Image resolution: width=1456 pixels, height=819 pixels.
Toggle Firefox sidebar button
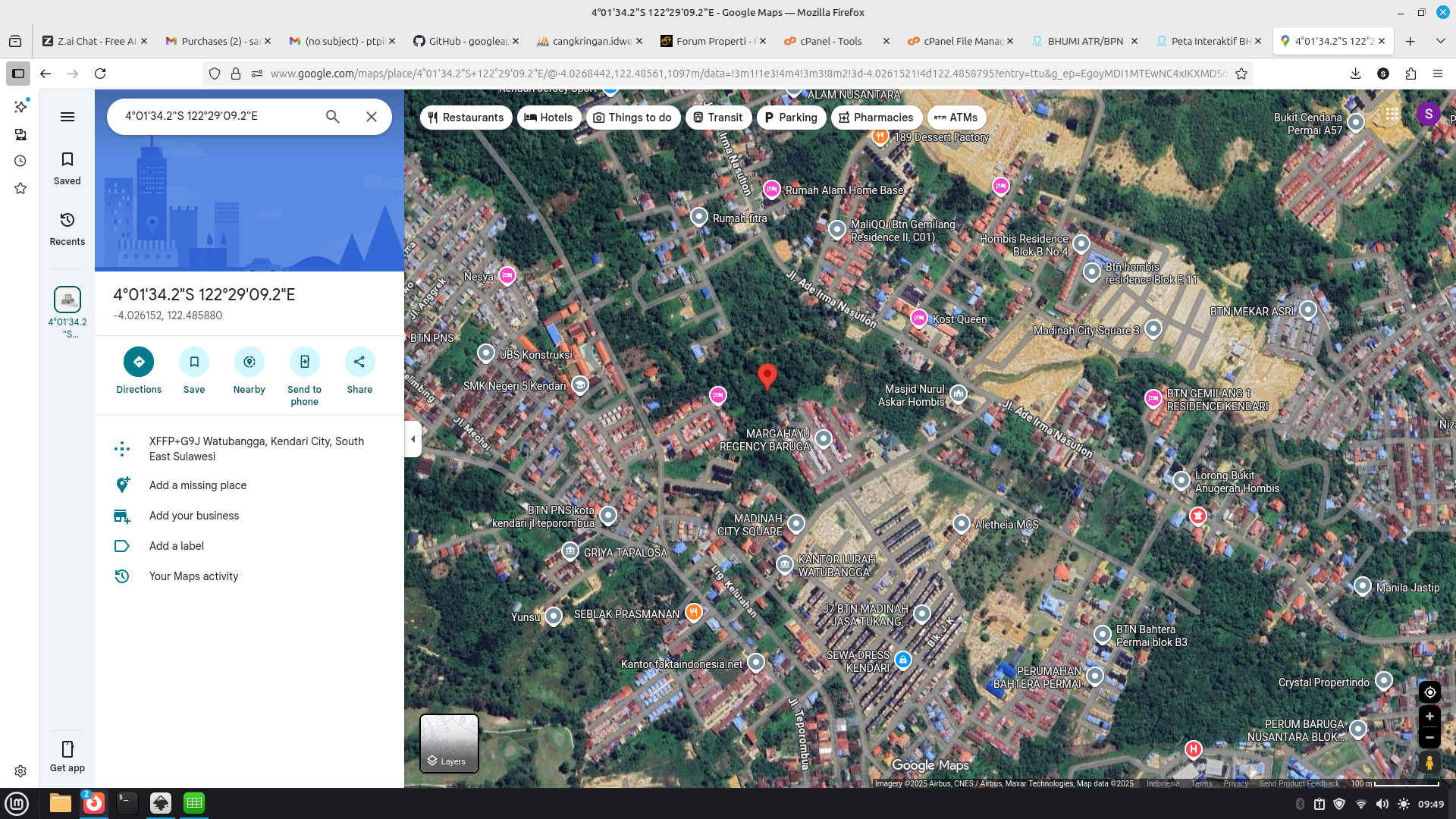[x=18, y=74]
